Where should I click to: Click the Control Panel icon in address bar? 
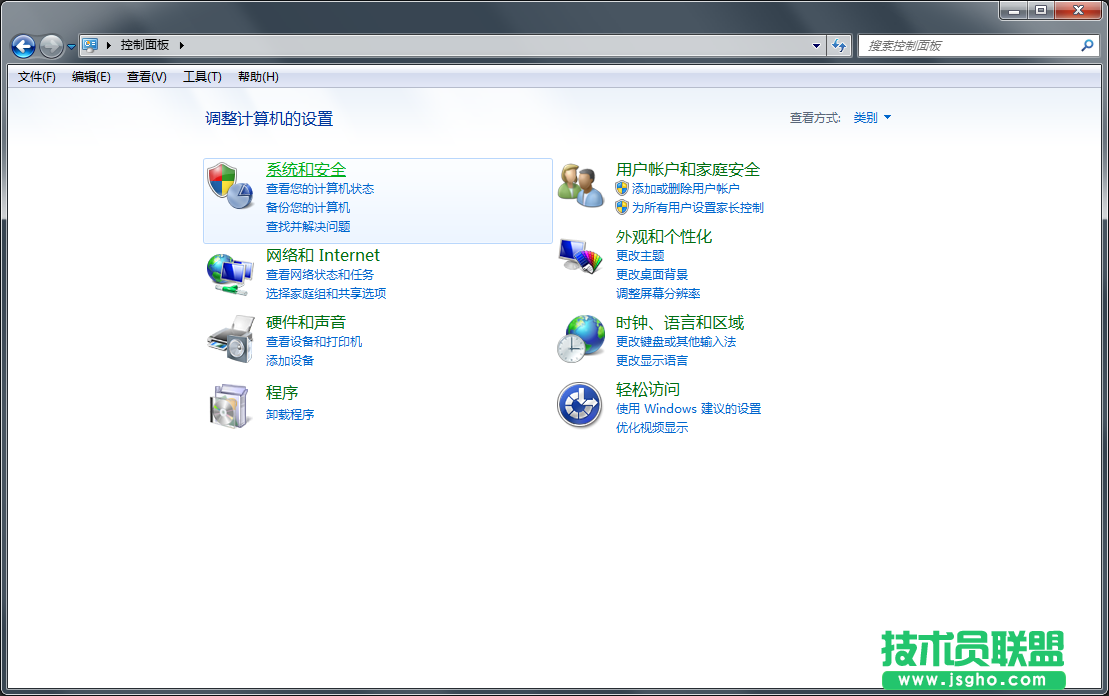point(91,45)
